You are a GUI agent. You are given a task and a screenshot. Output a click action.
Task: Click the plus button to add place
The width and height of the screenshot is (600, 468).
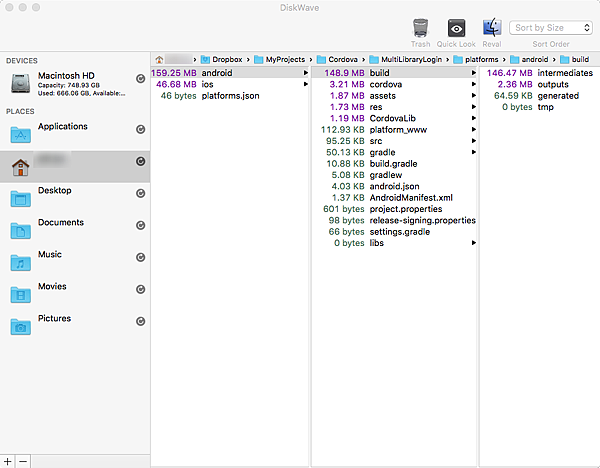coord(8,460)
